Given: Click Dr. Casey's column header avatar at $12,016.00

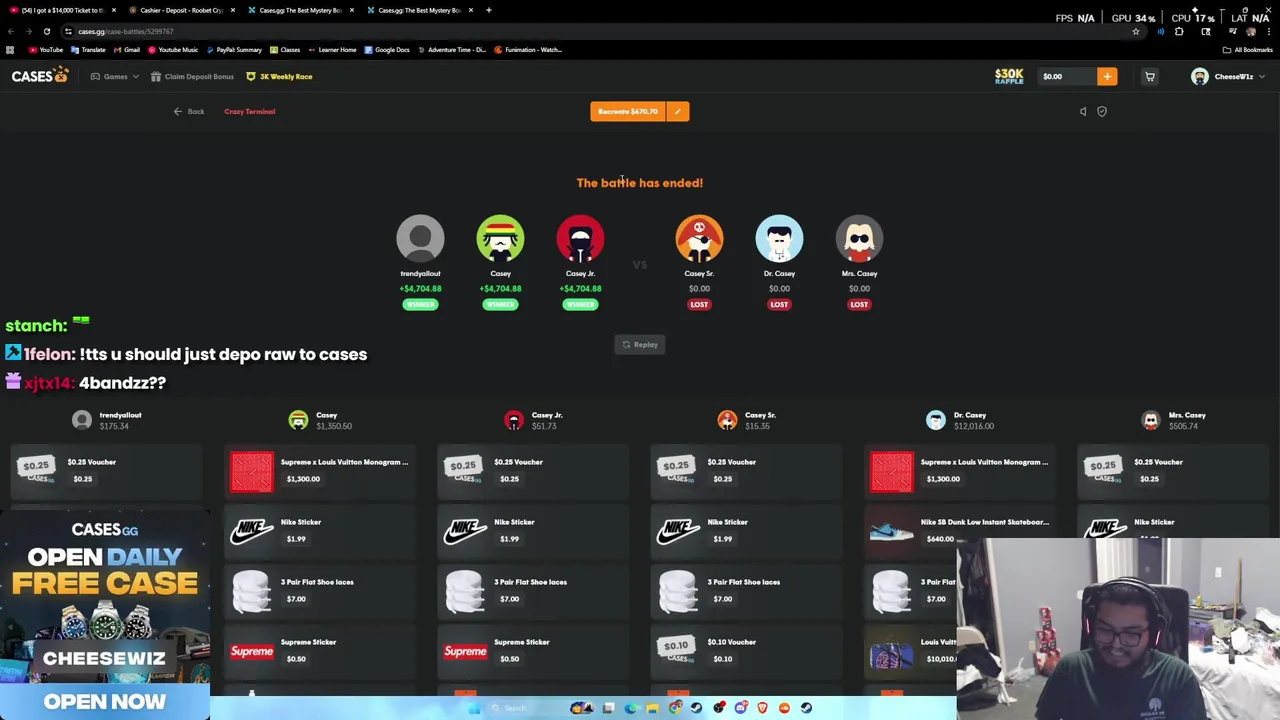Looking at the screenshot, I should coord(935,420).
